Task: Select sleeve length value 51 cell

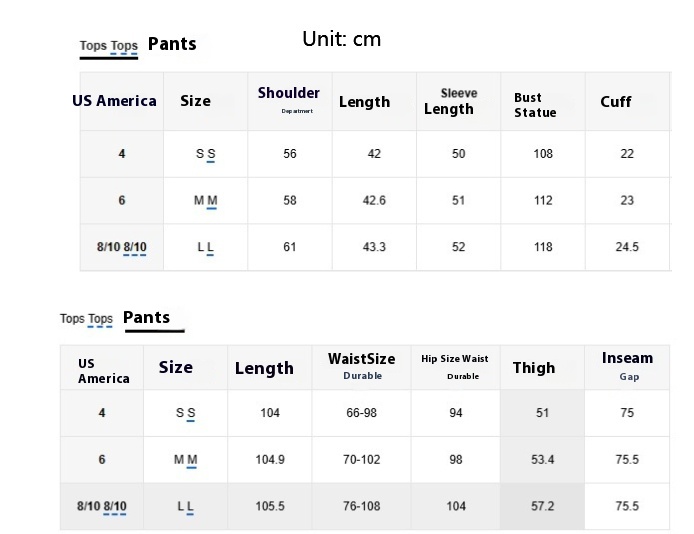Action: 458,201
